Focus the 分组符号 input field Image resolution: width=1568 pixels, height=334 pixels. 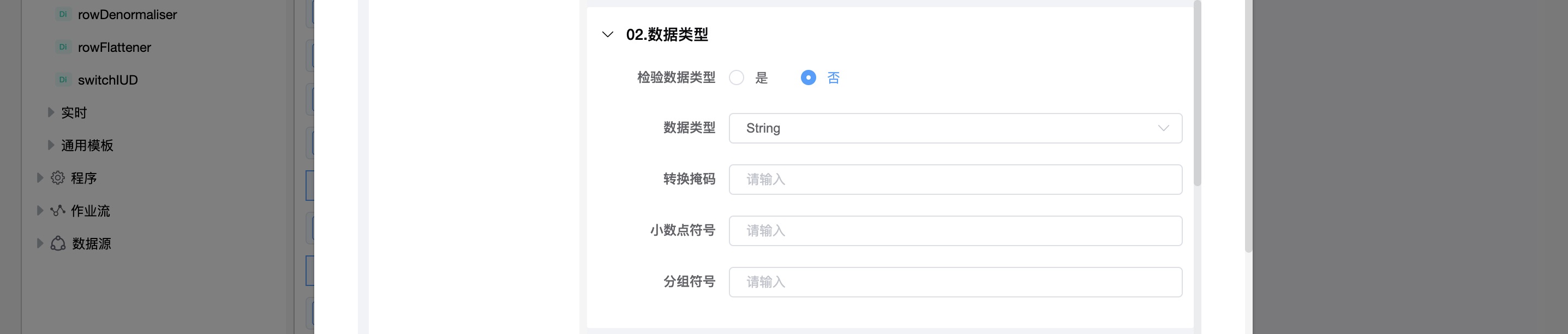pos(955,282)
